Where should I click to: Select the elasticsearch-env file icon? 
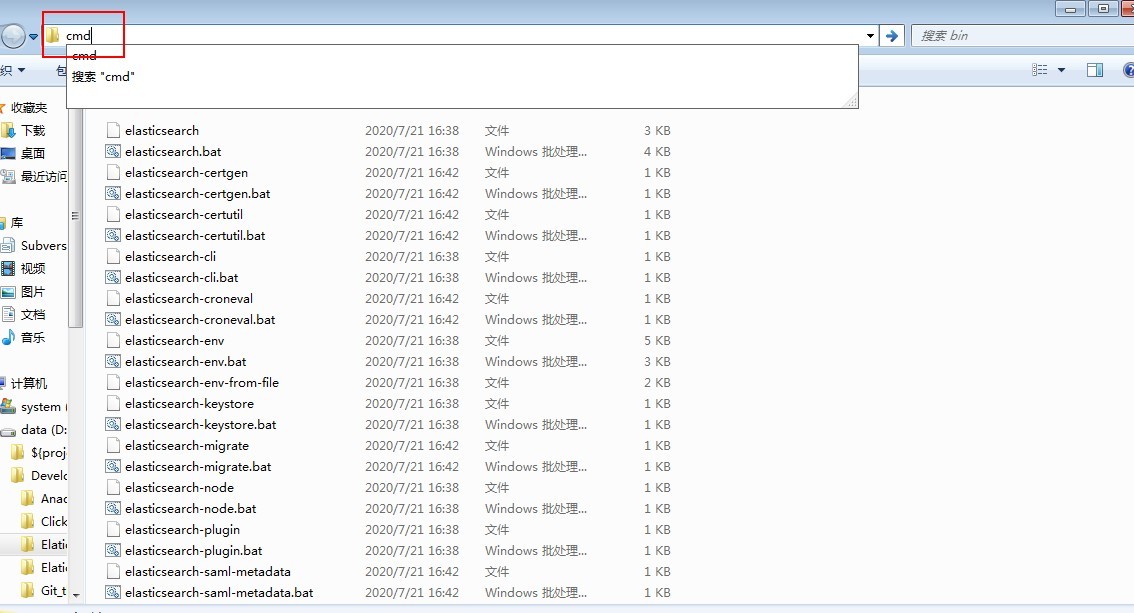coord(113,340)
